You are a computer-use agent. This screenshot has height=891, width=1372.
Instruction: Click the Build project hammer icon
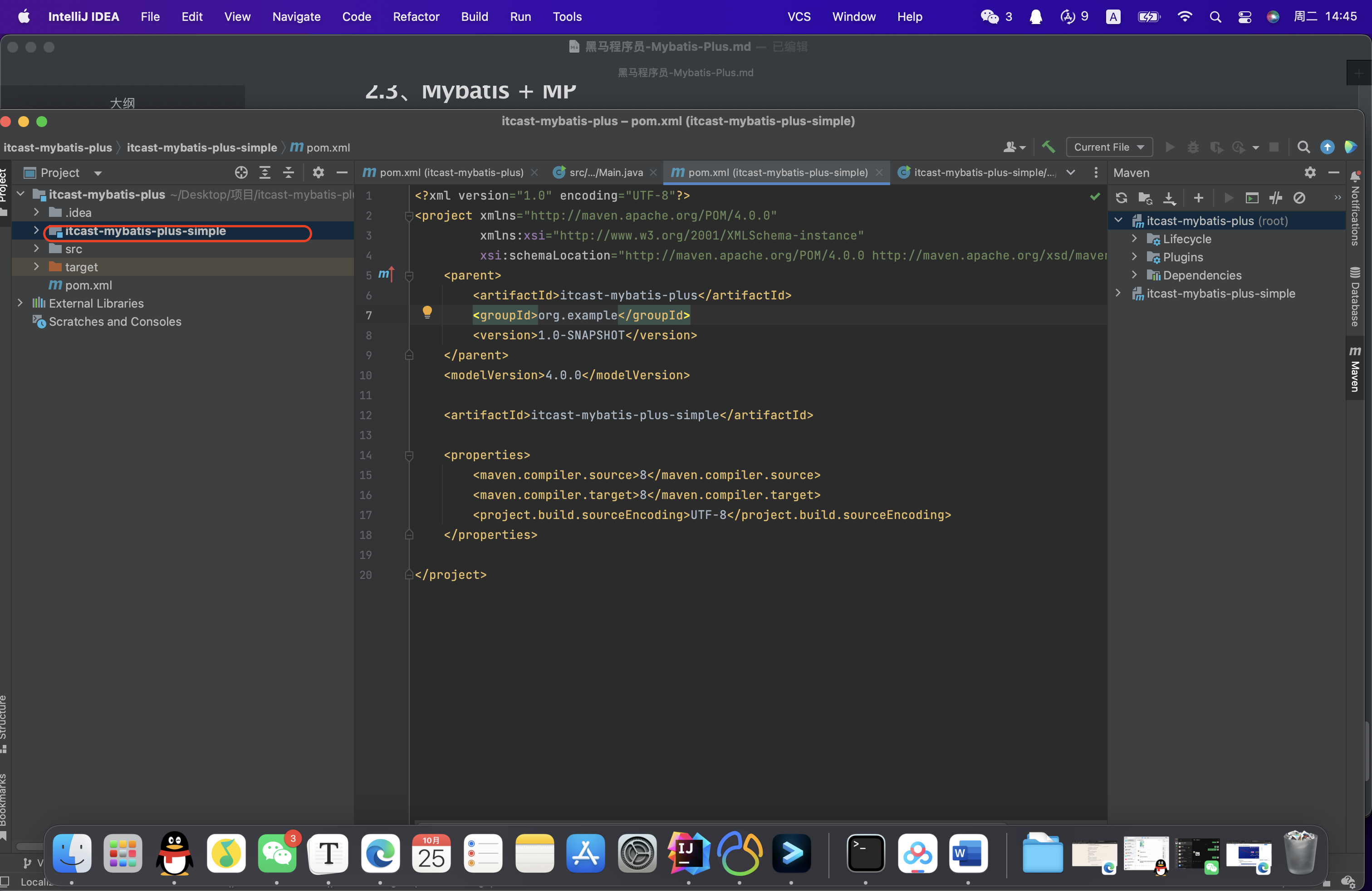[1048, 147]
